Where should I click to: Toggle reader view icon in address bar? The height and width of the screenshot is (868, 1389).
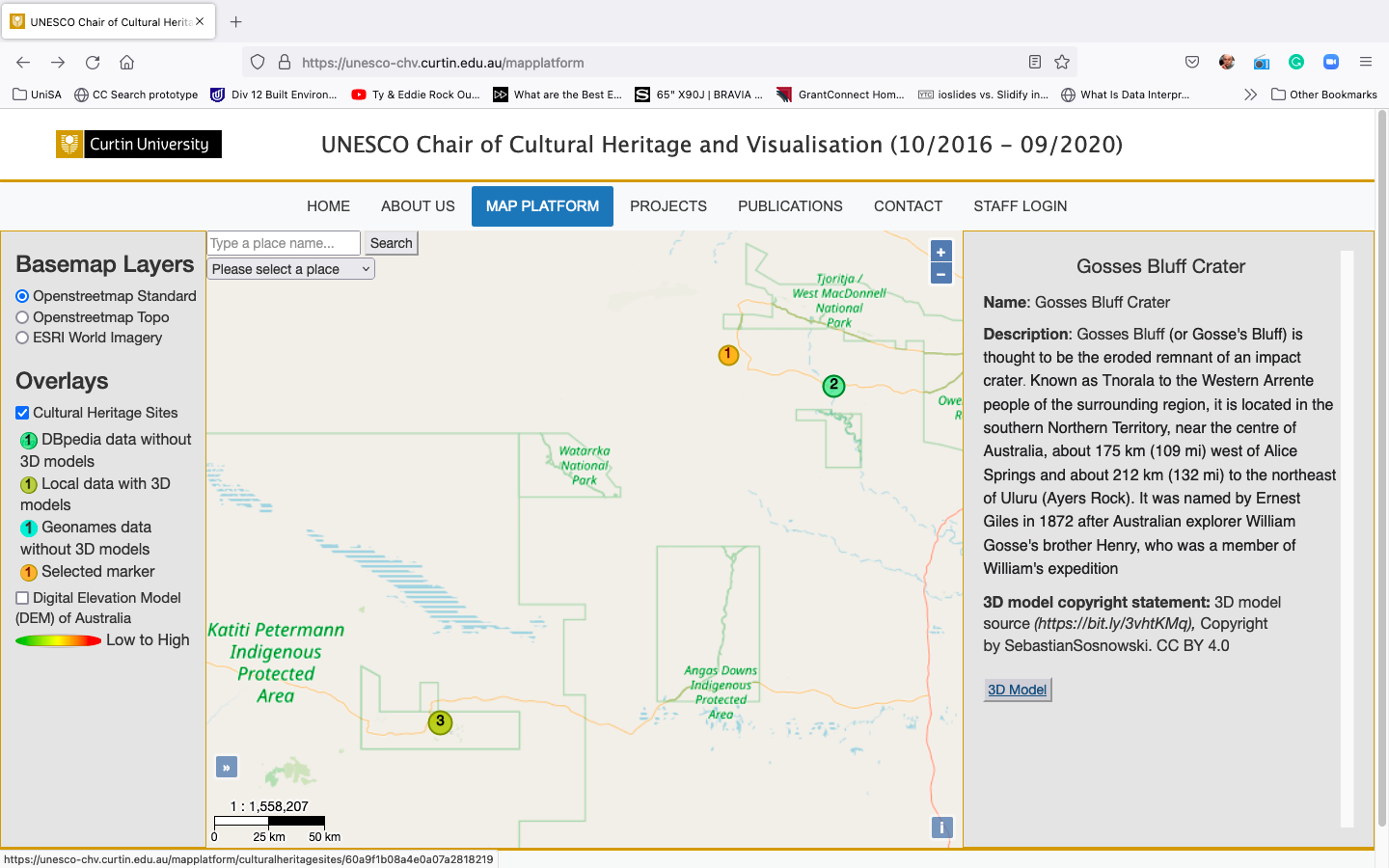[x=1035, y=63]
